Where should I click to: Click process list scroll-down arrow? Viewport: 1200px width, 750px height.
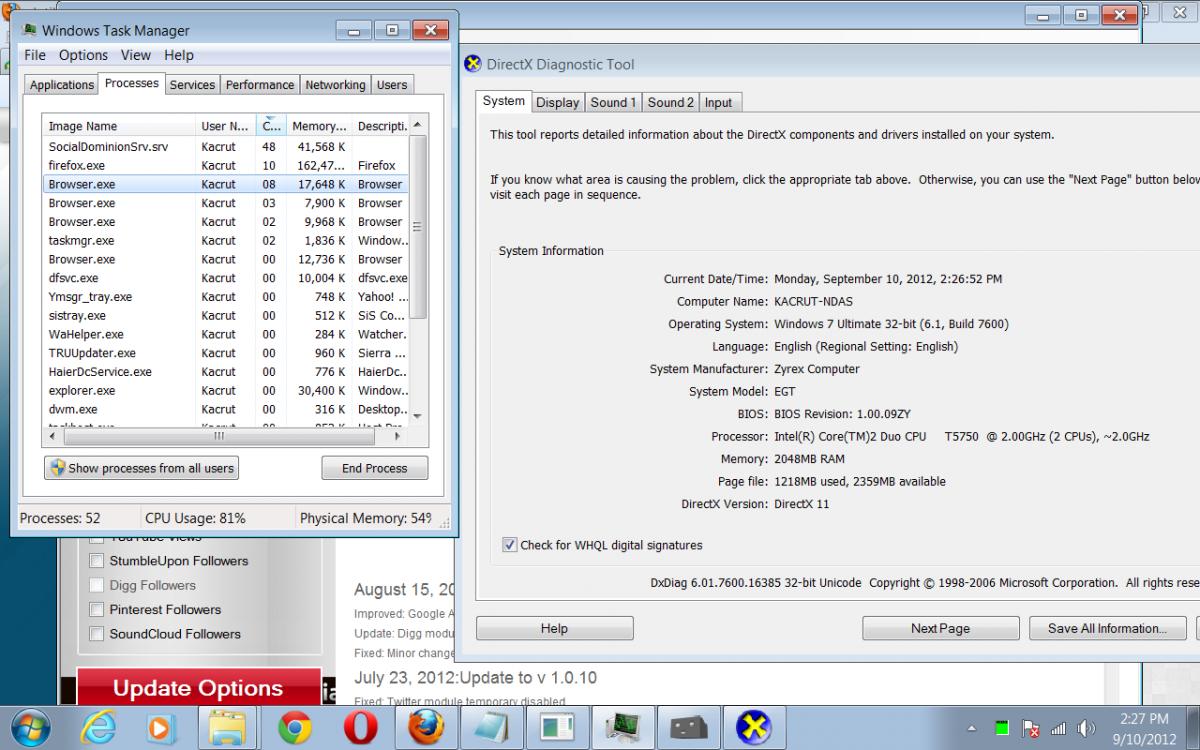click(x=418, y=418)
